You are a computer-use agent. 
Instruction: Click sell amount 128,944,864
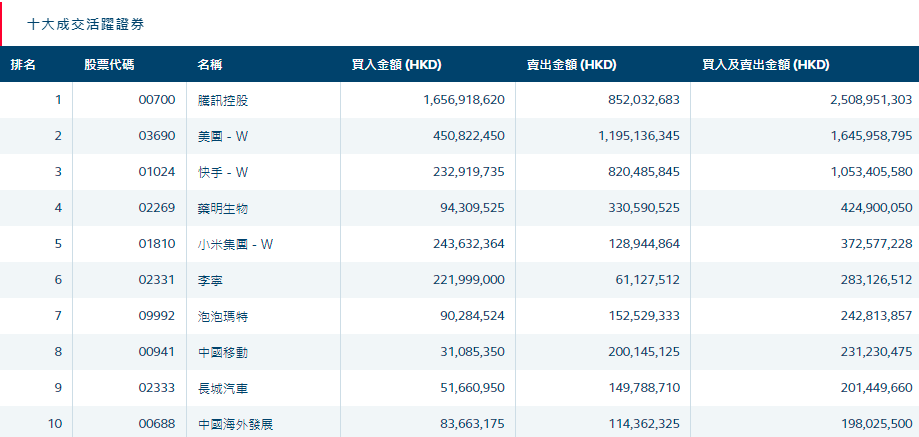point(643,244)
